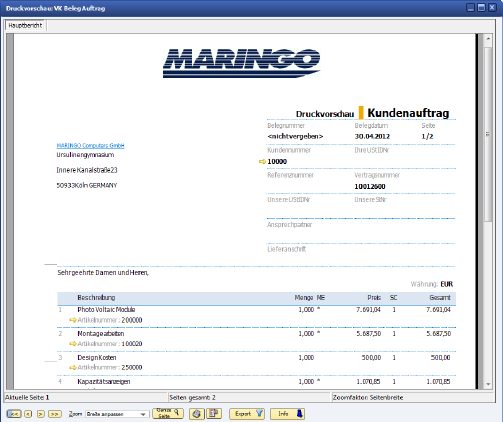
Task: Click the vertical scrollbar thumb
Action: click(488, 134)
